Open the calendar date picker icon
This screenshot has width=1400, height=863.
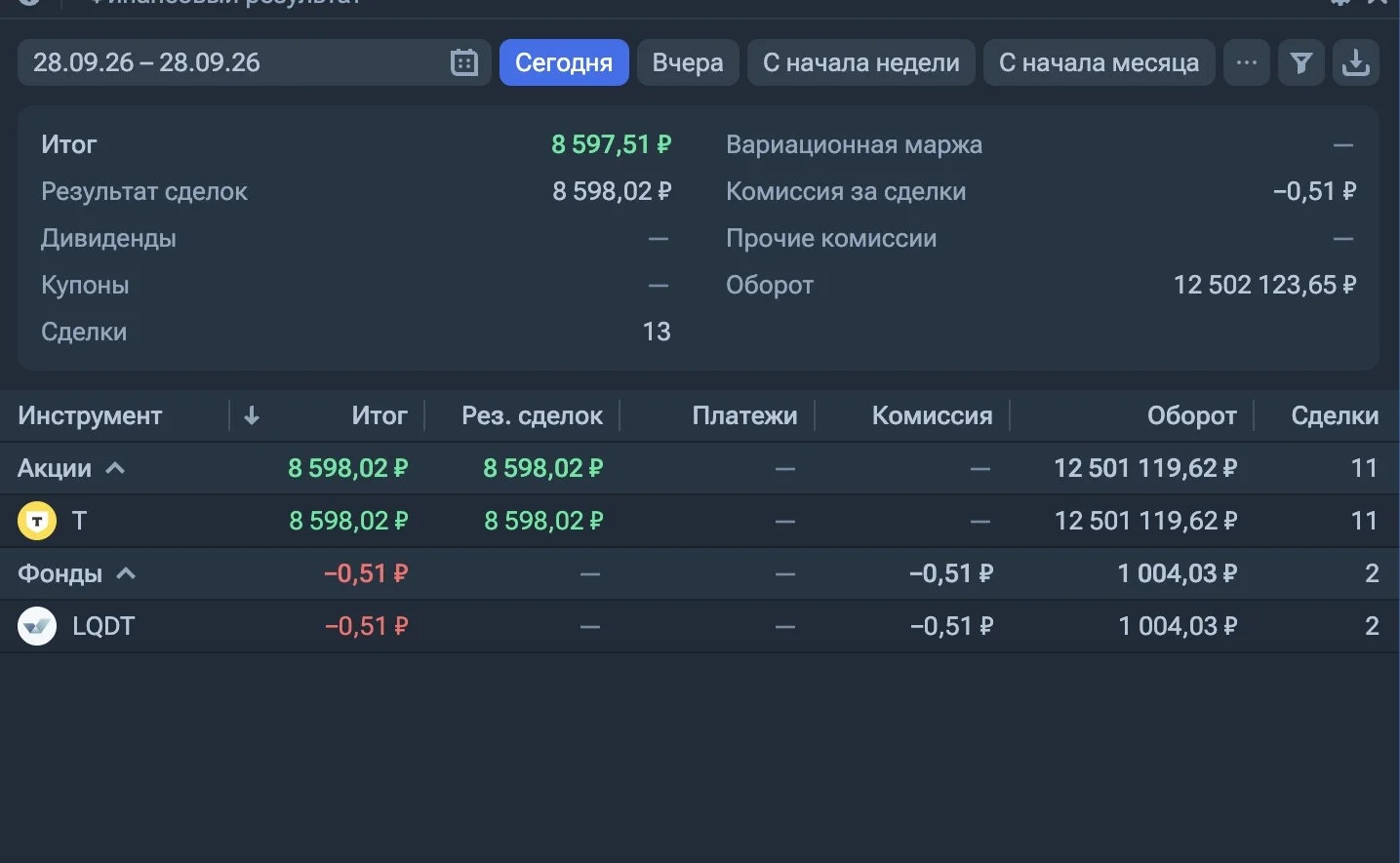464,62
